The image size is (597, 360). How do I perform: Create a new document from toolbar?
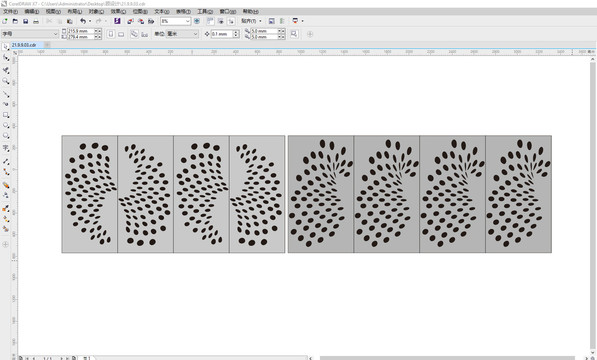tap(5, 21)
